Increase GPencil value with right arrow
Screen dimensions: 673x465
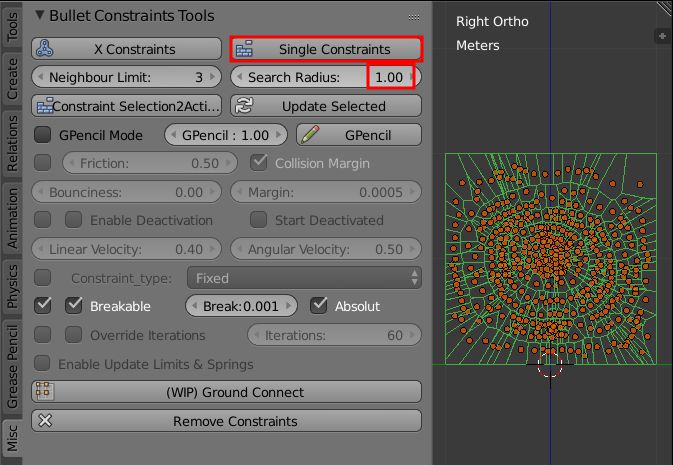point(279,134)
